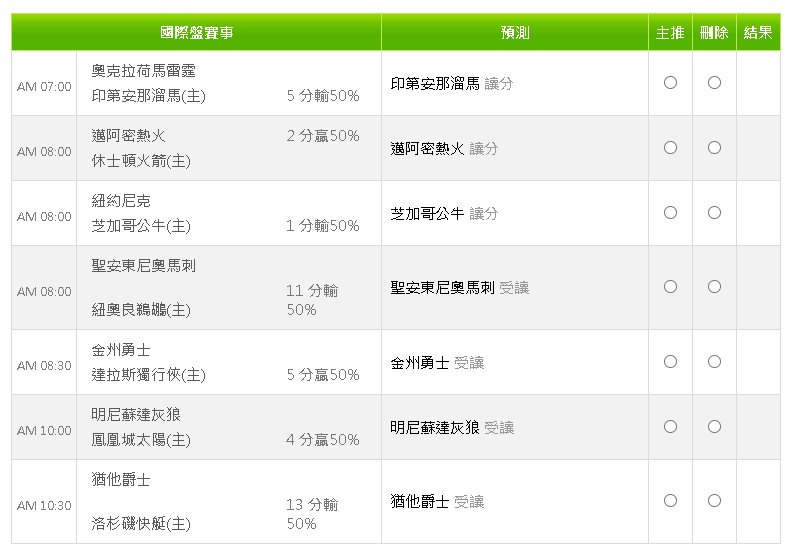This screenshot has height=557, width=791.
Task: Select 主推 radio for 金州勇士 row
Action: (670, 362)
